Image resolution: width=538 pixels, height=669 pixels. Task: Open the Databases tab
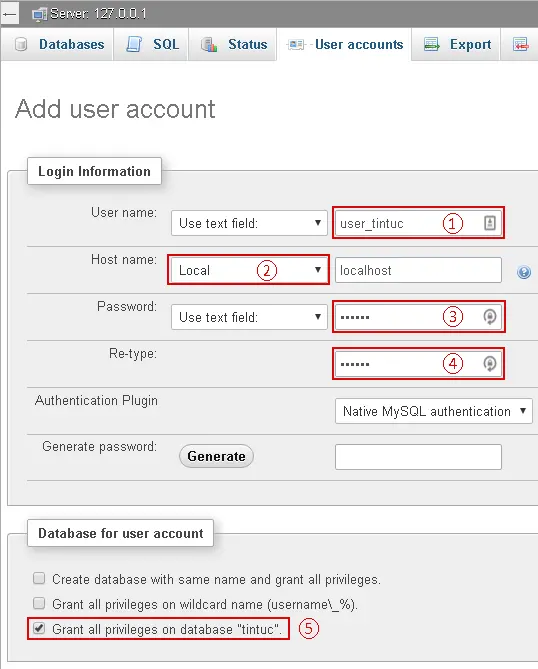click(x=57, y=44)
